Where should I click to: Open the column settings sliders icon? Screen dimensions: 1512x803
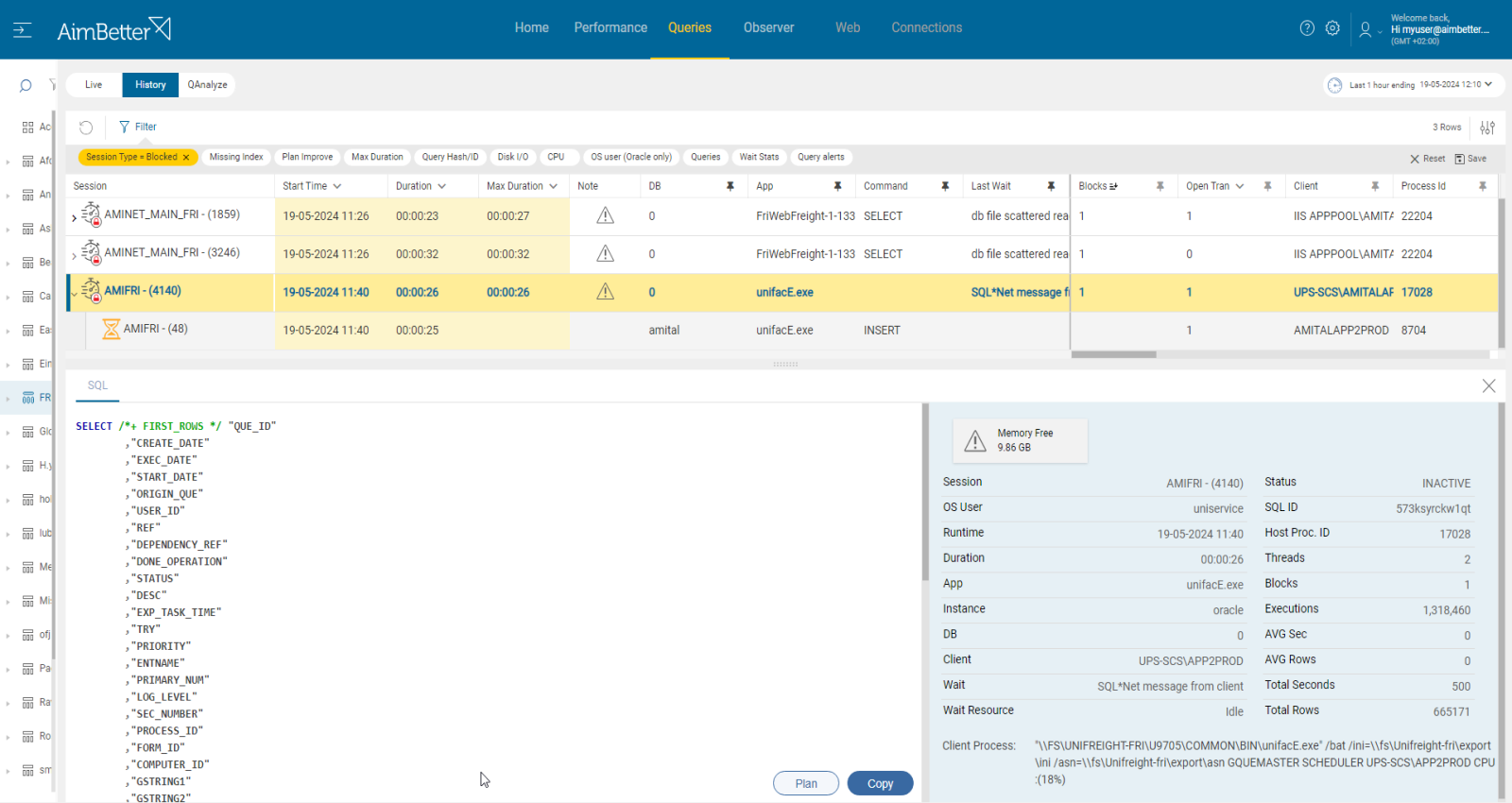point(1487,128)
